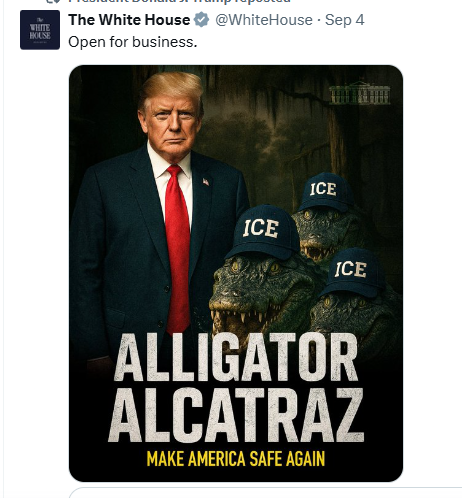Screen dimensions: 462x498
Task: Click the yellow MAKE AMERICA SAFE AGAIN text
Action: click(x=236, y=459)
